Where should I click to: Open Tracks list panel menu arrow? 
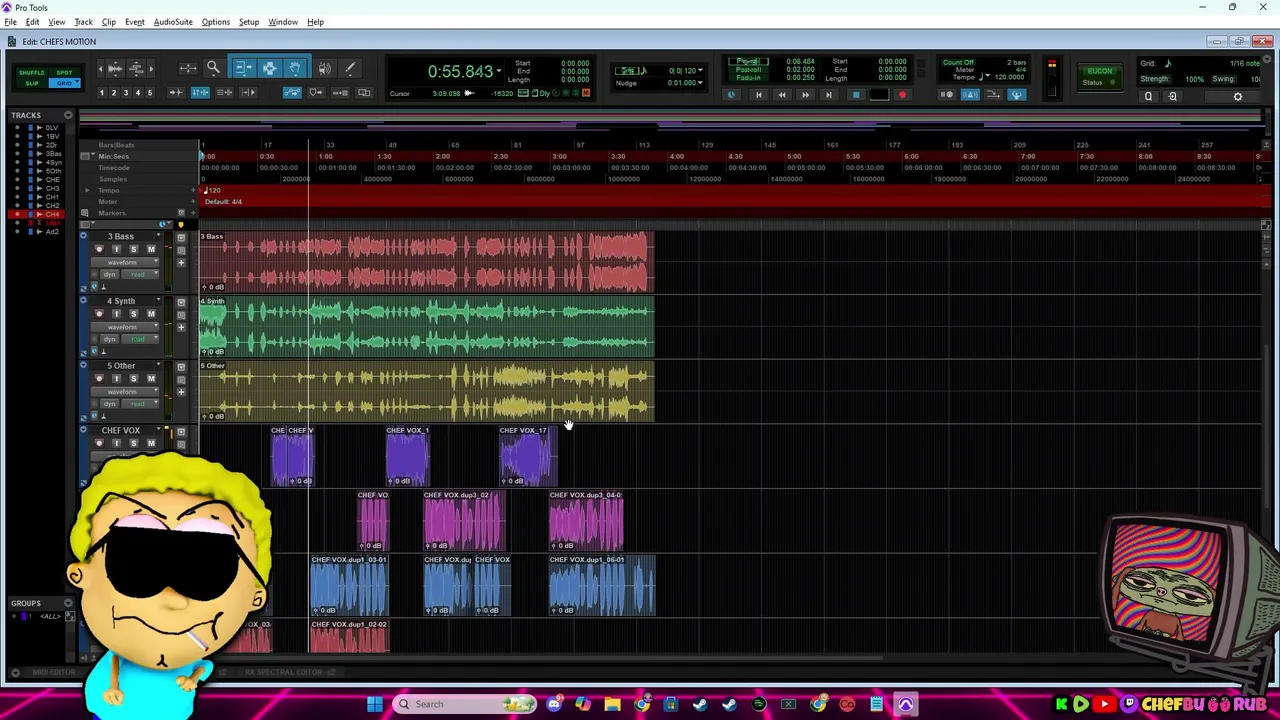point(68,115)
